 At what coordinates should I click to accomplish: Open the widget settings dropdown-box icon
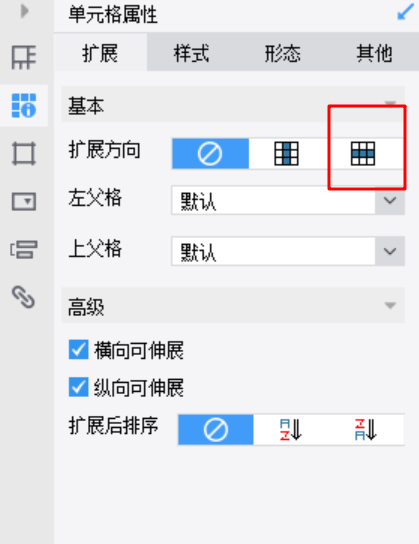click(24, 202)
